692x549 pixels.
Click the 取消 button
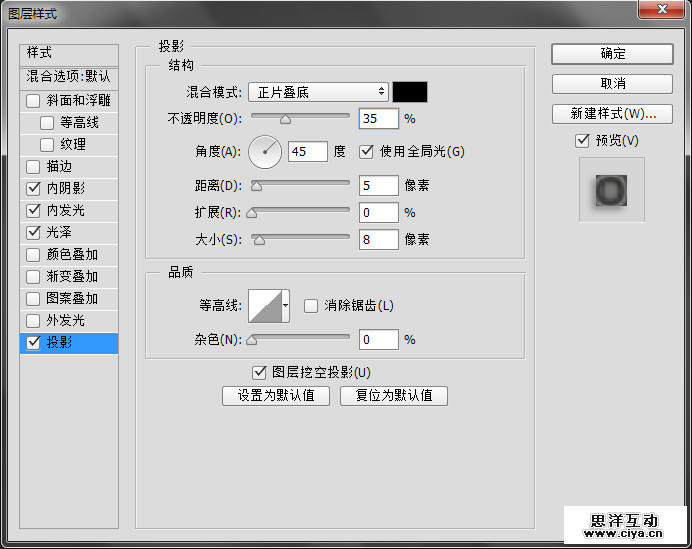click(x=612, y=84)
